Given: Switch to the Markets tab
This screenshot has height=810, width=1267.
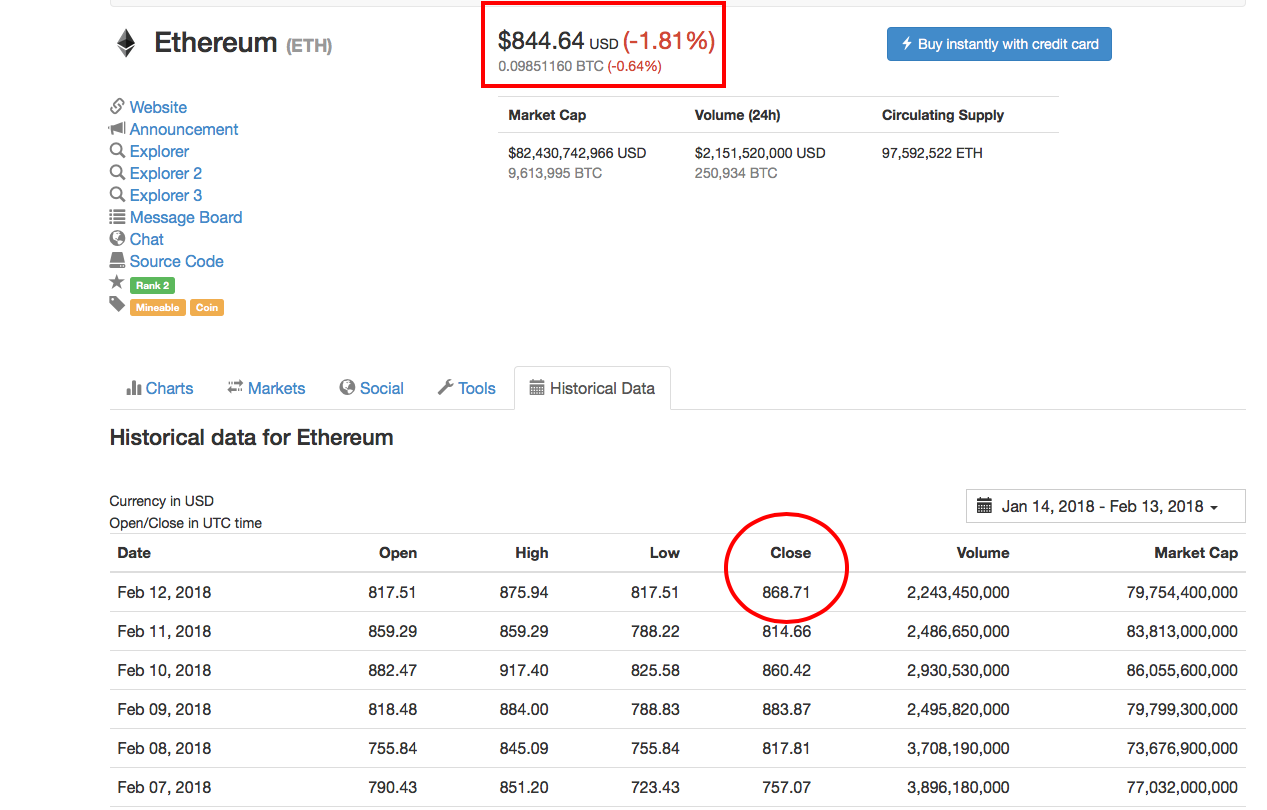Looking at the screenshot, I should (266, 388).
